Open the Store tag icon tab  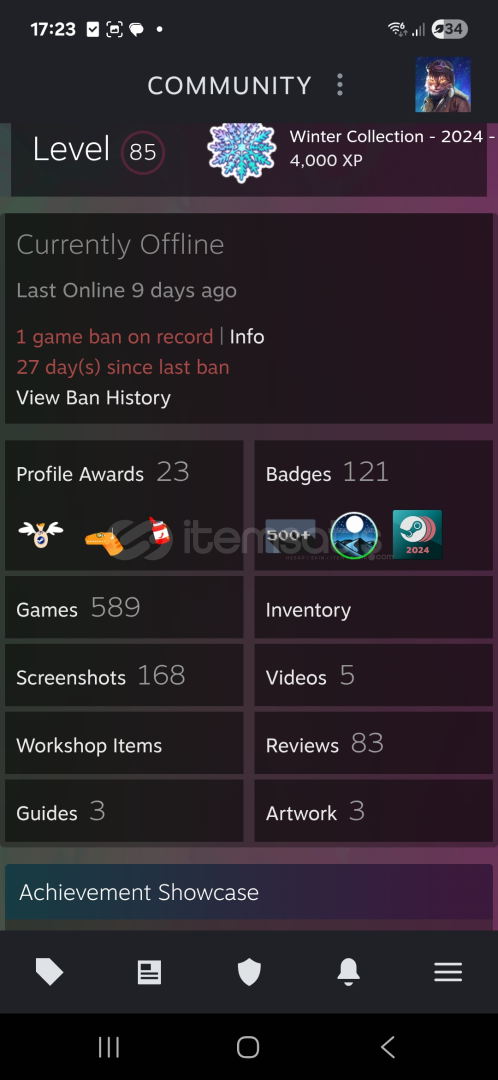click(50, 972)
